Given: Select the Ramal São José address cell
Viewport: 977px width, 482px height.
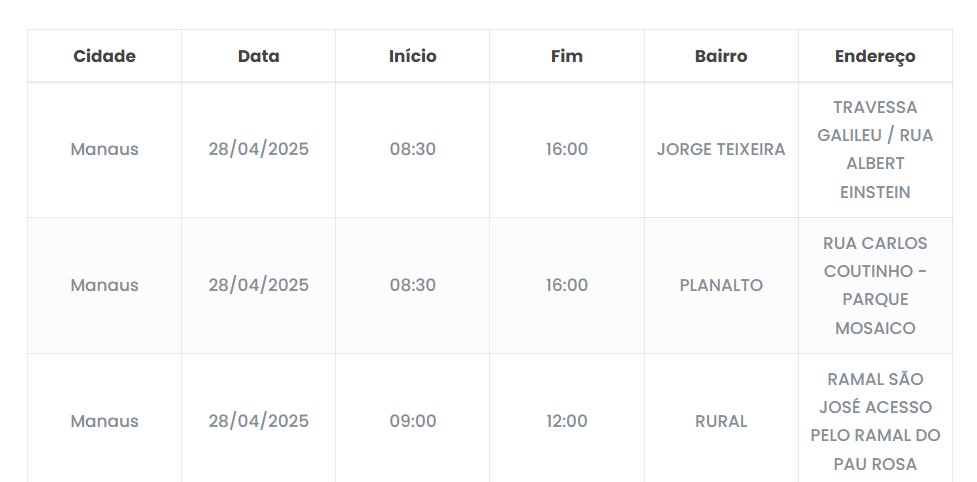Looking at the screenshot, I should pyautogui.click(x=875, y=421).
